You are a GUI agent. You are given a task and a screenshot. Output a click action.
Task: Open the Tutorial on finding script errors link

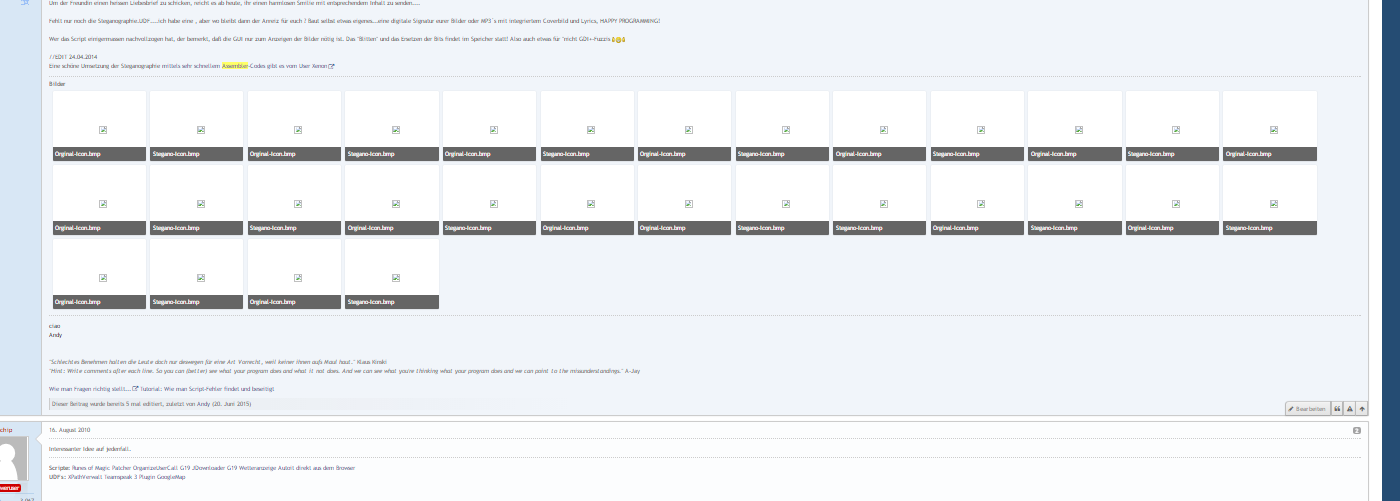[211, 387]
